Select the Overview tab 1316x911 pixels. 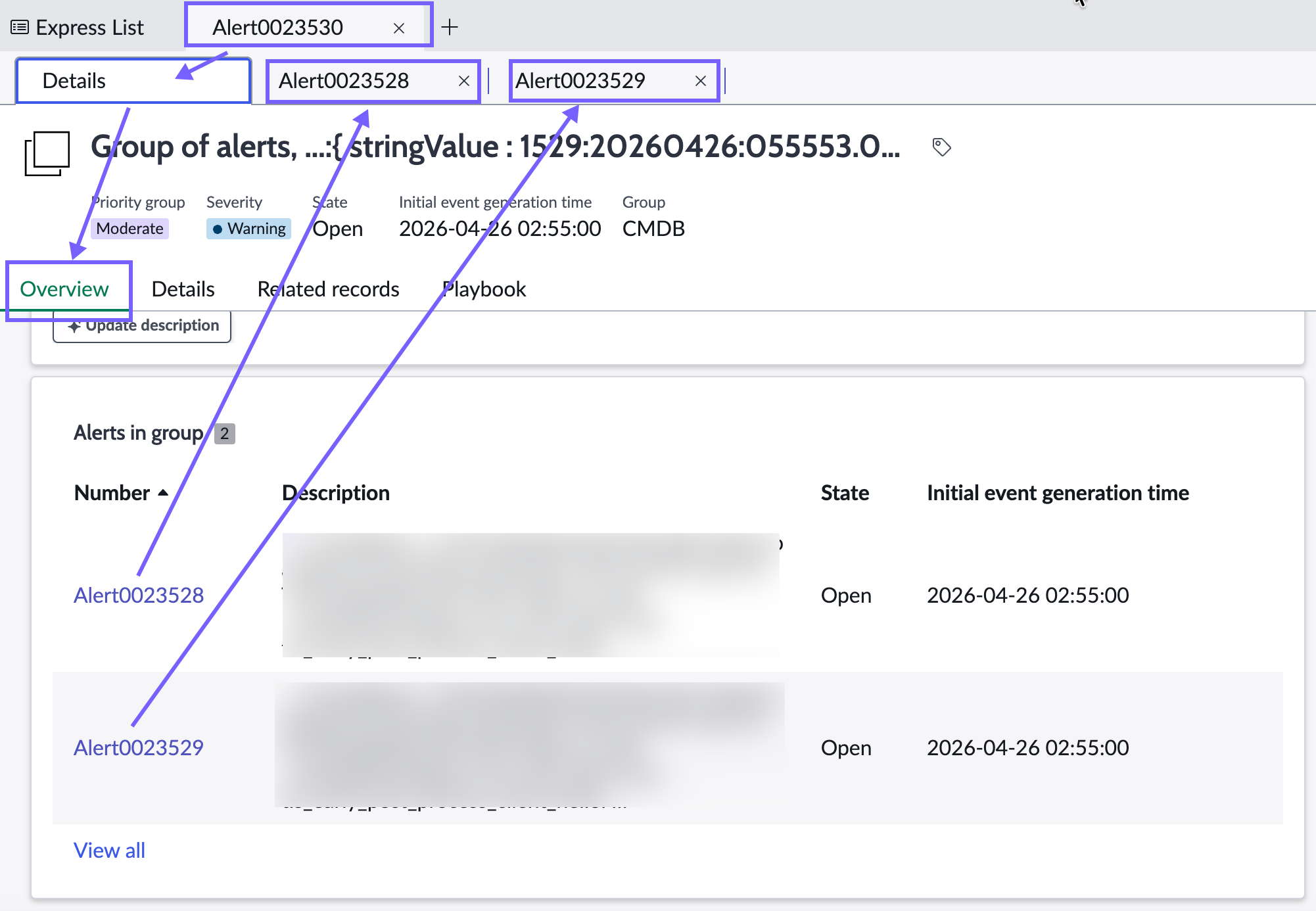(64, 289)
